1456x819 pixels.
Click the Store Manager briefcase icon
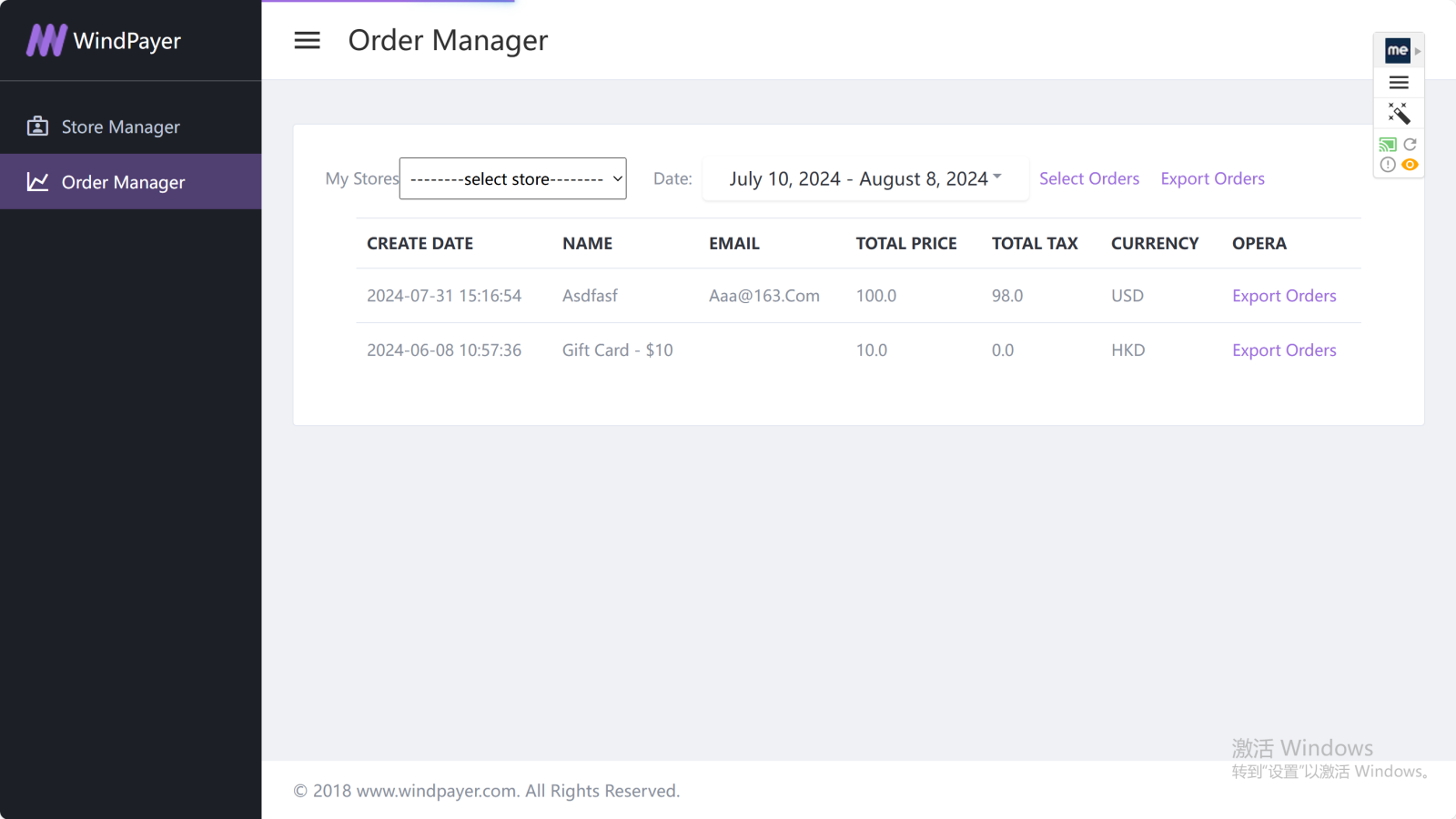click(37, 126)
